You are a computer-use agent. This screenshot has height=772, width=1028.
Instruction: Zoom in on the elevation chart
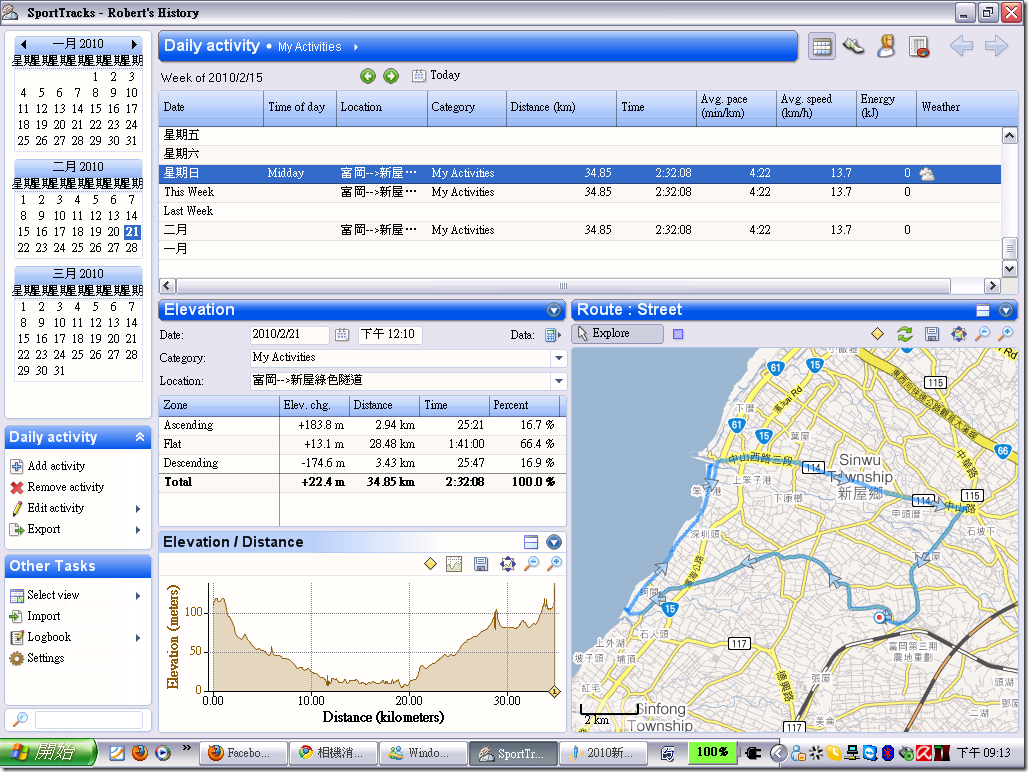coord(555,564)
